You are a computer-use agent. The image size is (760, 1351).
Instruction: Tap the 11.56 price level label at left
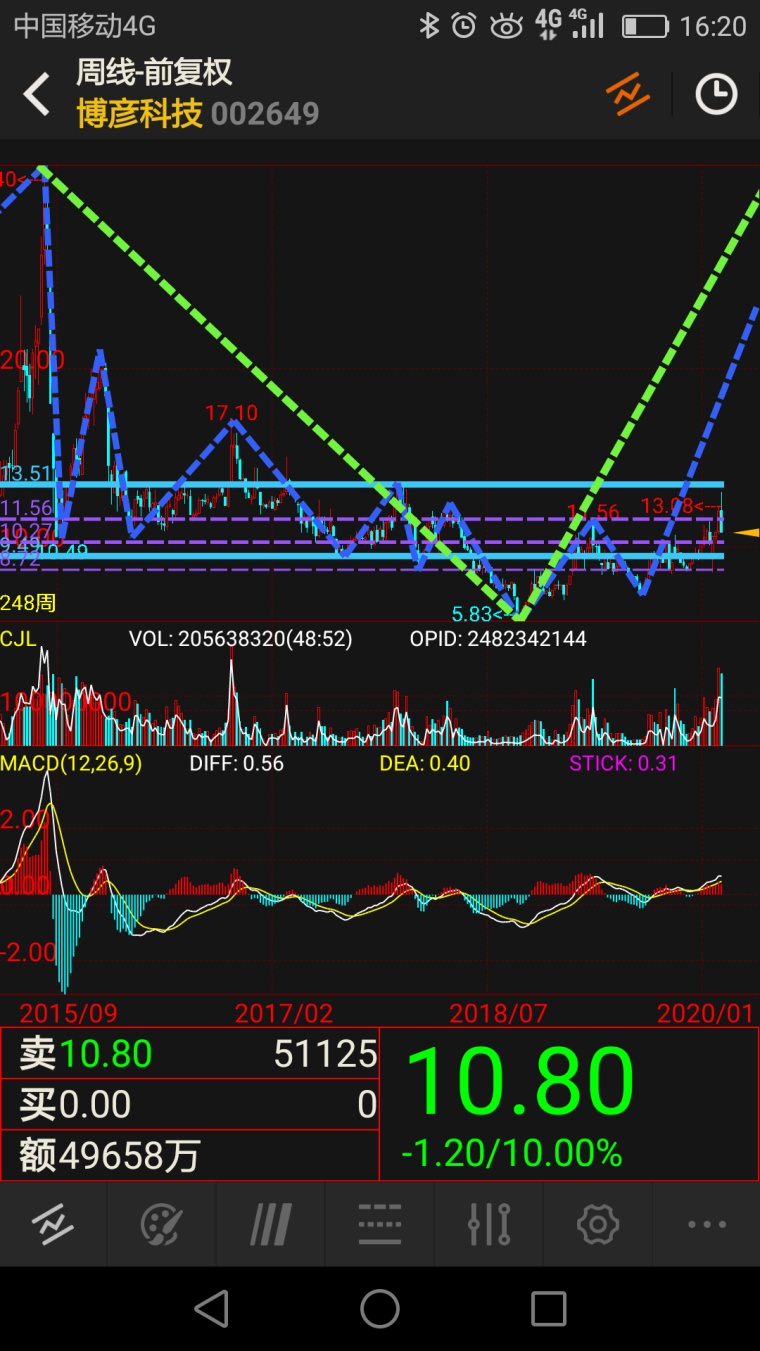pyautogui.click(x=26, y=507)
